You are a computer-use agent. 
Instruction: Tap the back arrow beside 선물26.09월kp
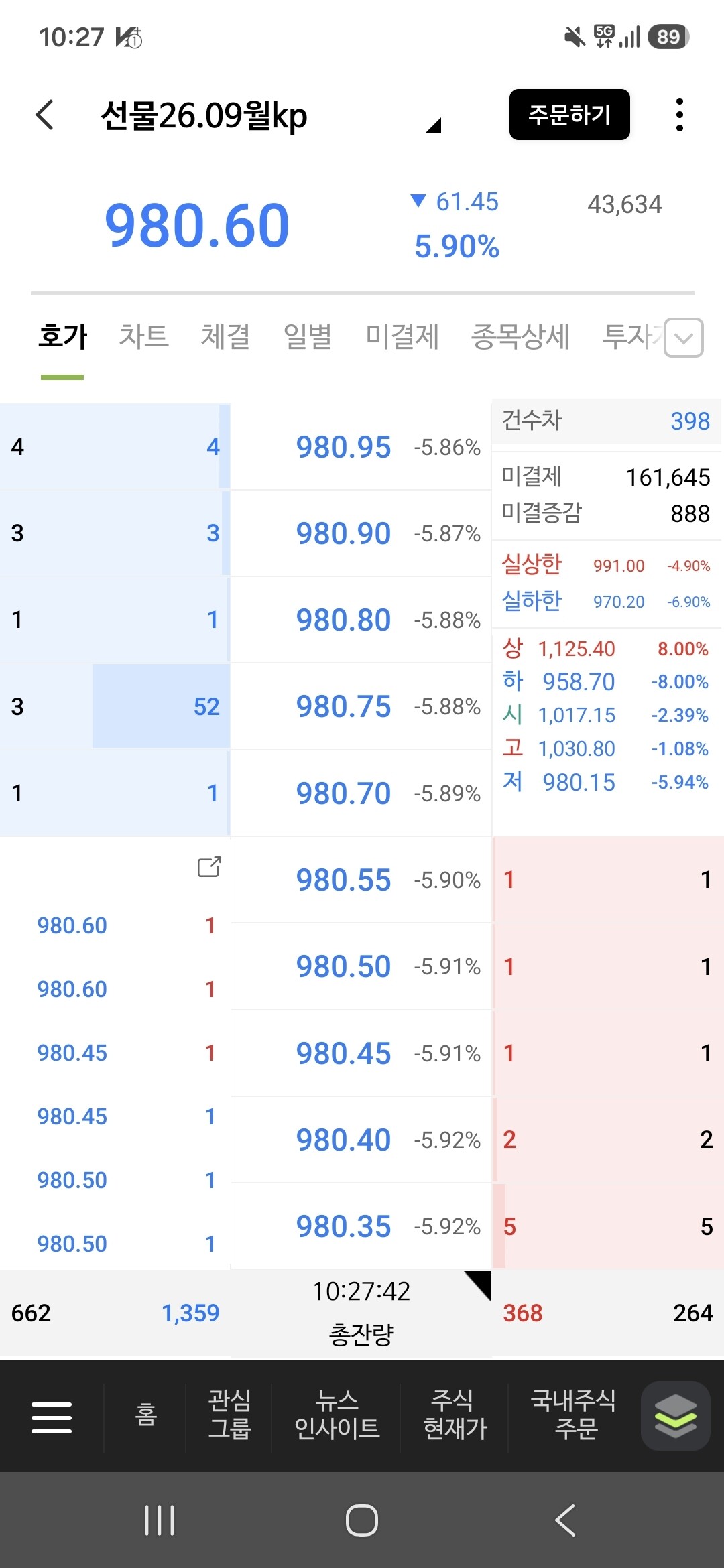(45, 115)
